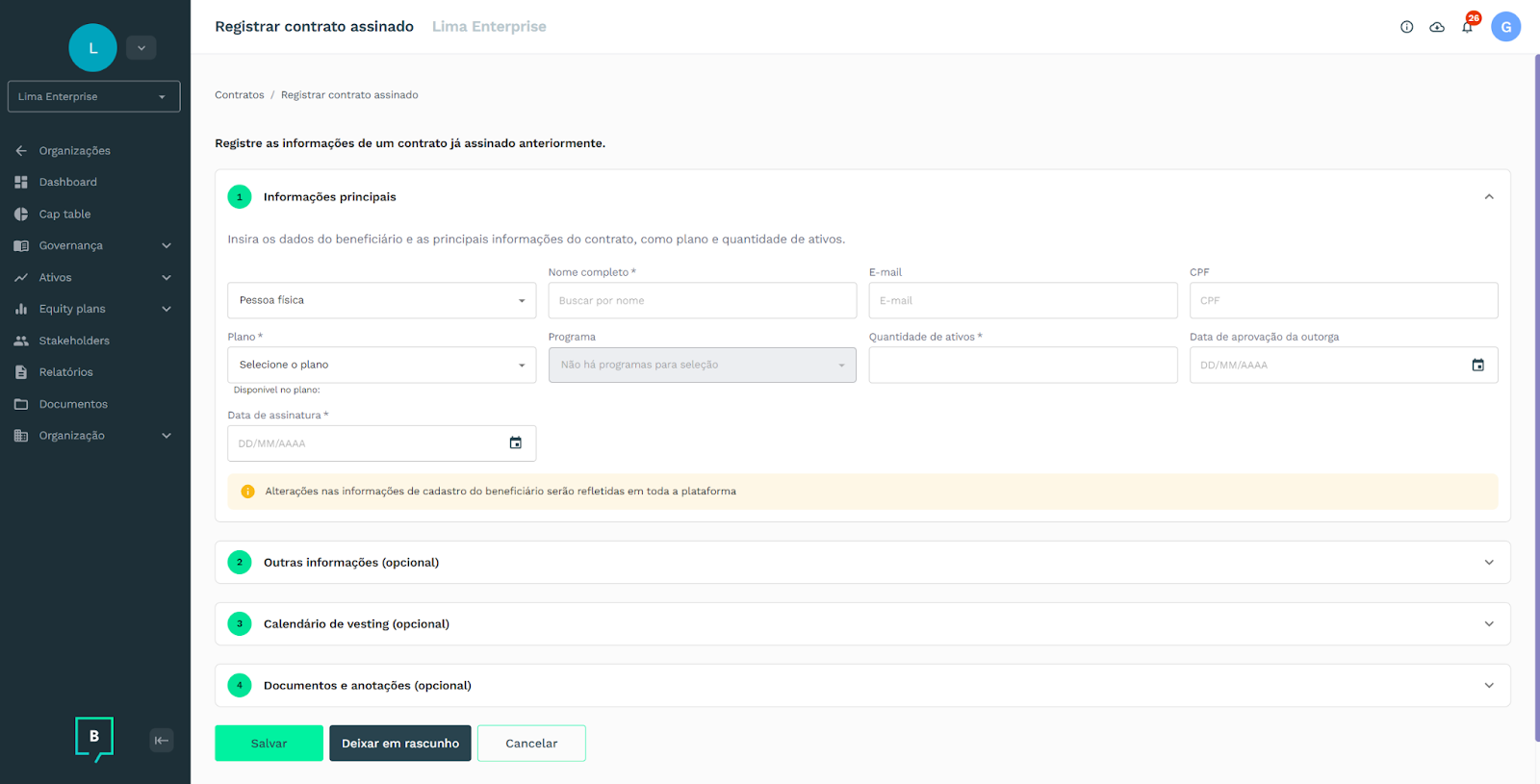
Task: Open Relatórios page
Action: pyautogui.click(x=65, y=372)
